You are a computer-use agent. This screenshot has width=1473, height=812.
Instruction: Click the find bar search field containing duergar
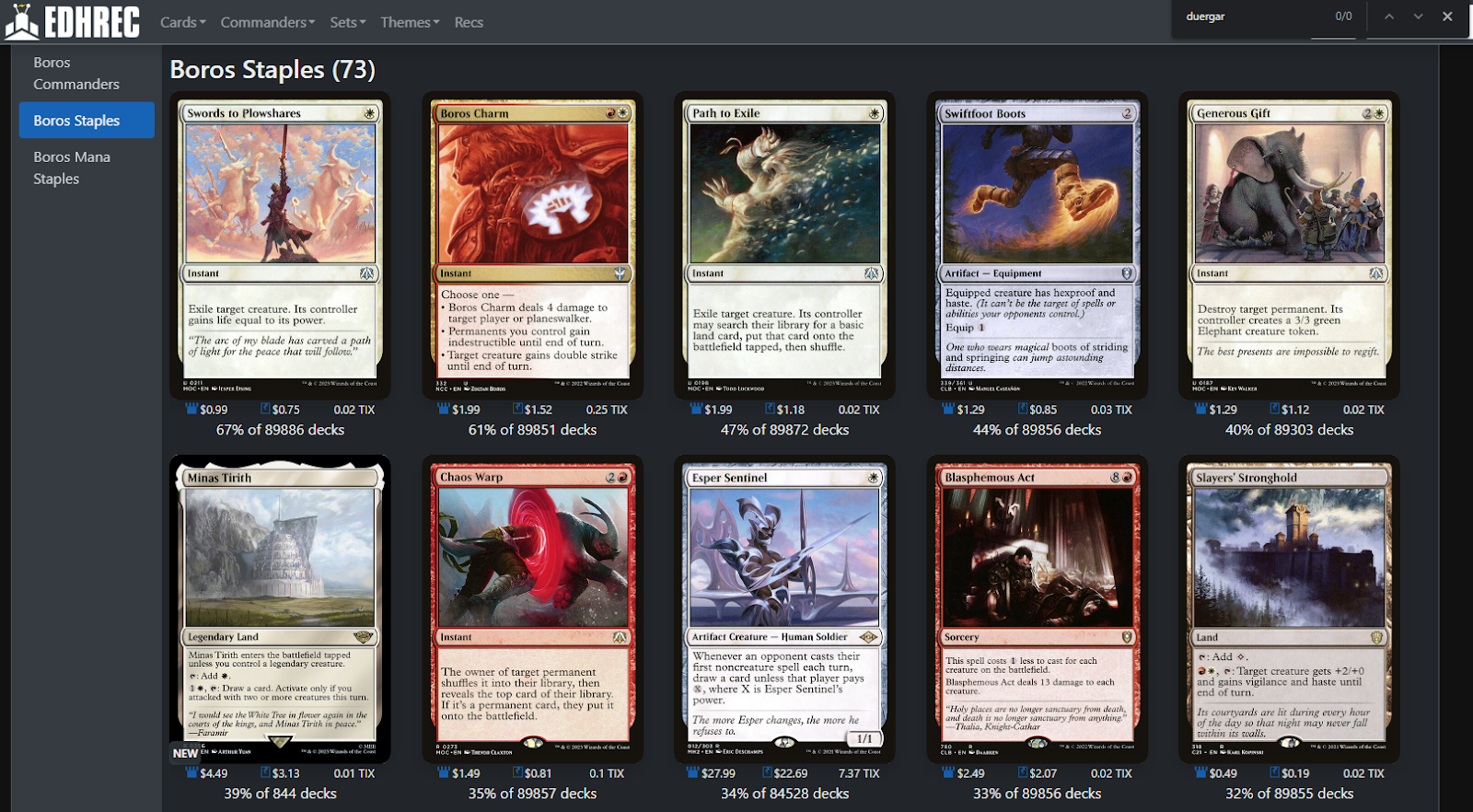point(1243,17)
